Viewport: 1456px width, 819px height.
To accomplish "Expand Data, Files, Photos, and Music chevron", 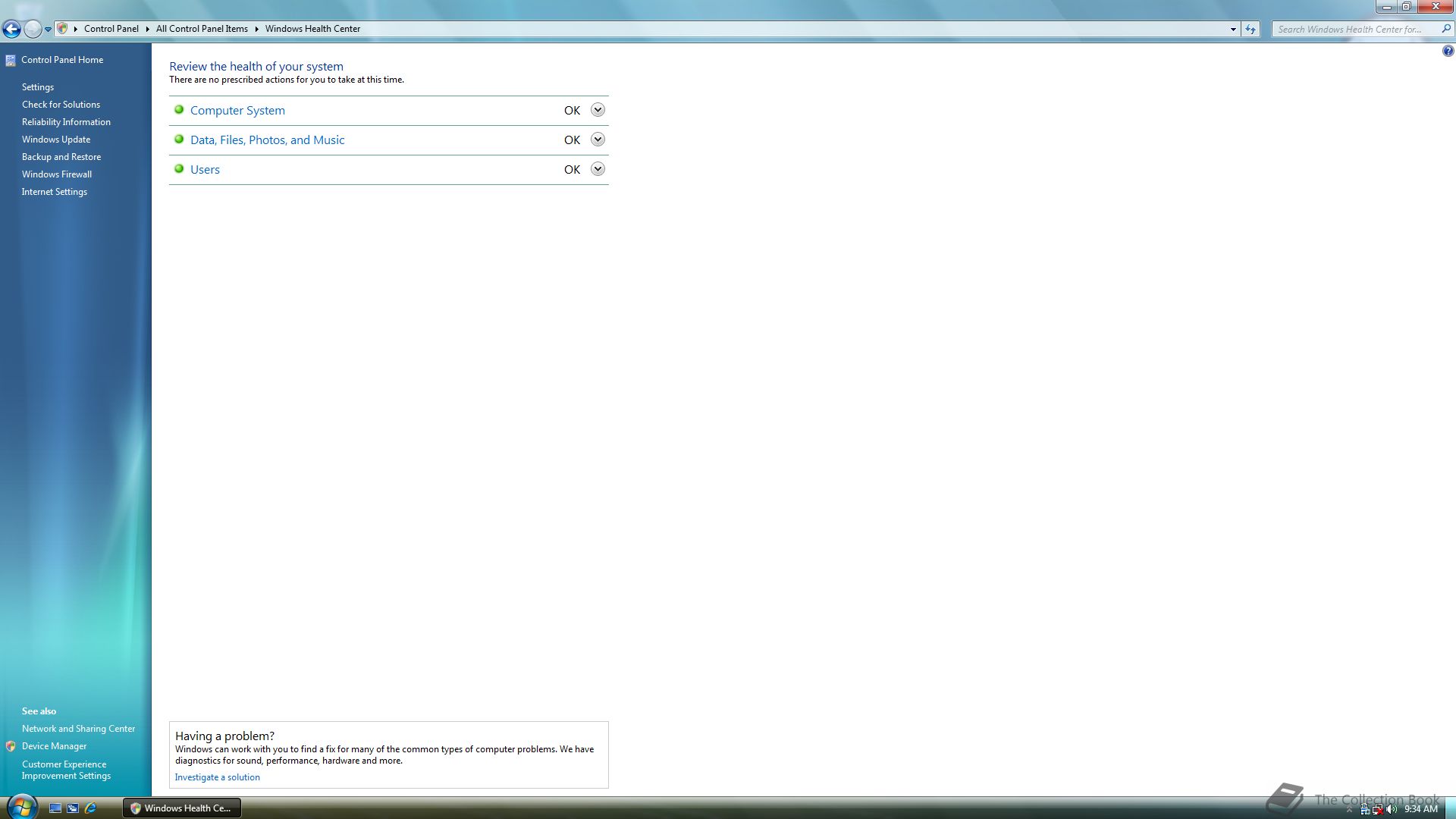I will 598,140.
